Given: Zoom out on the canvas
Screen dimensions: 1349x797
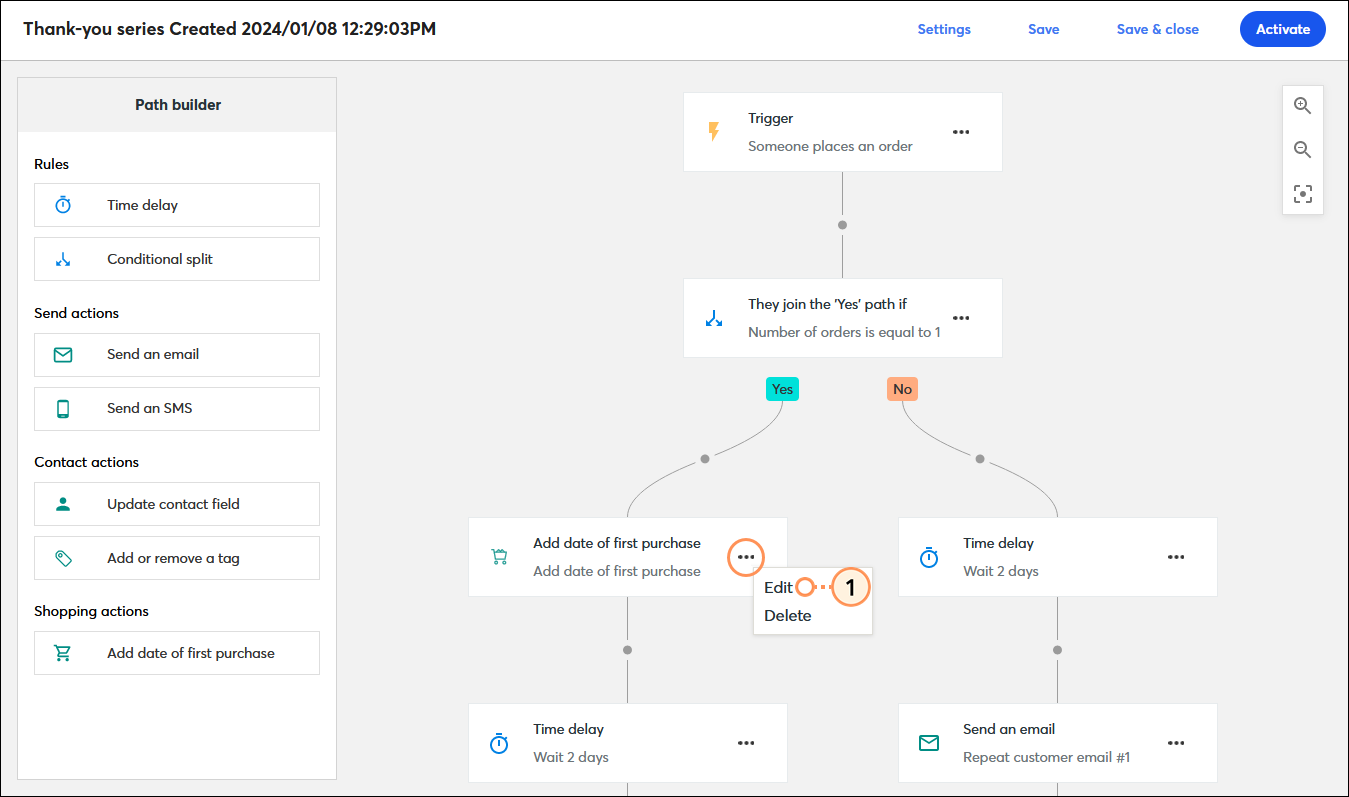Looking at the screenshot, I should 1302,150.
